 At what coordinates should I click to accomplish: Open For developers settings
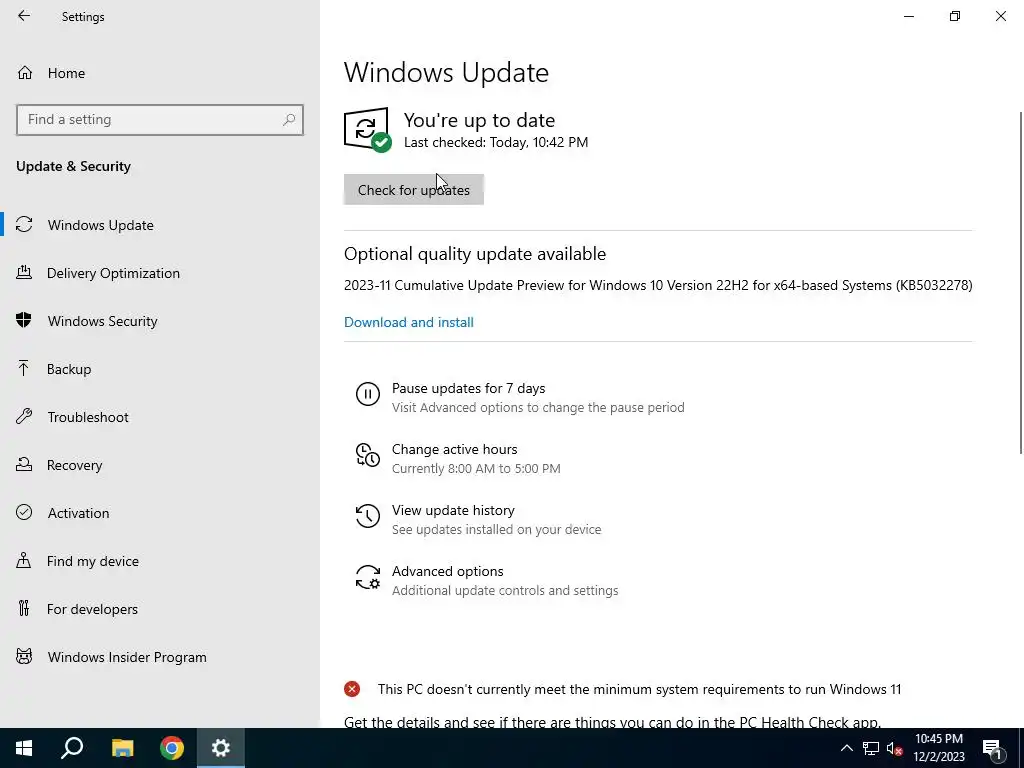(x=92, y=609)
